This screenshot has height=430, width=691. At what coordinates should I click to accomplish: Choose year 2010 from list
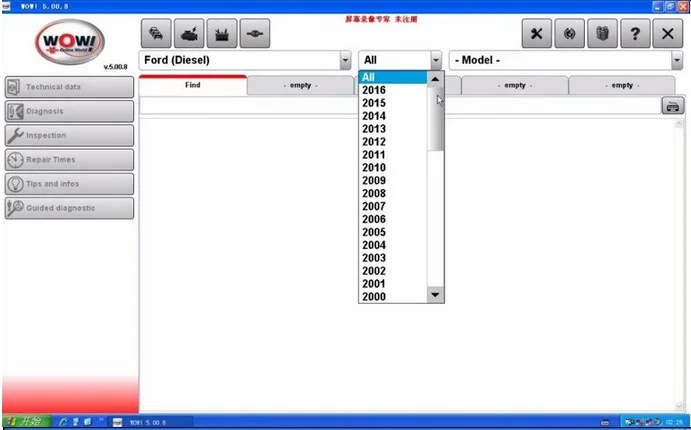[393, 168]
